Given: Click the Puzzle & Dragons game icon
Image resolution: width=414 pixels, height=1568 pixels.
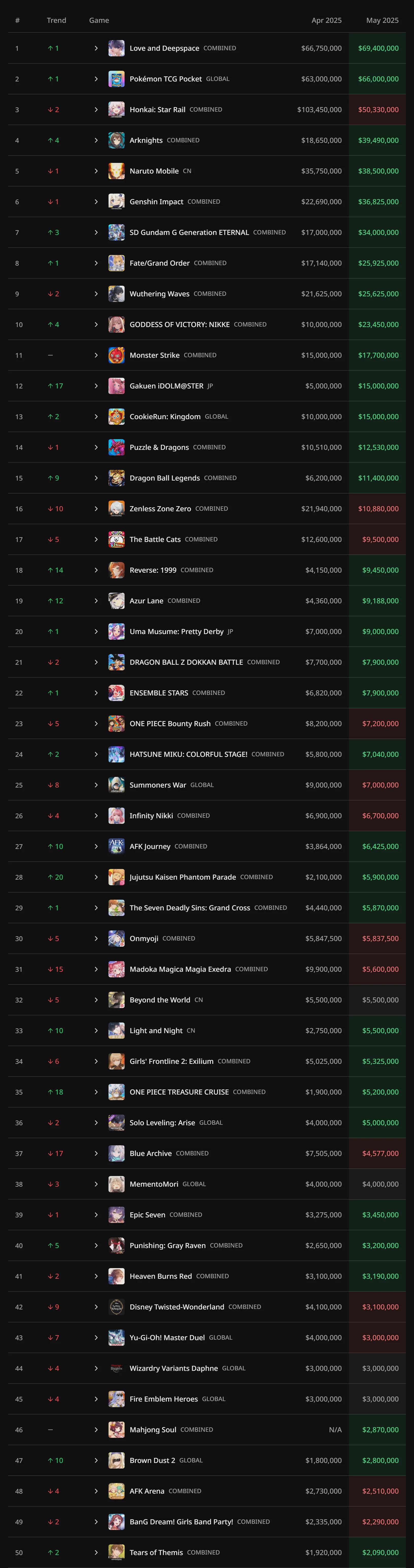Looking at the screenshot, I should click(116, 447).
